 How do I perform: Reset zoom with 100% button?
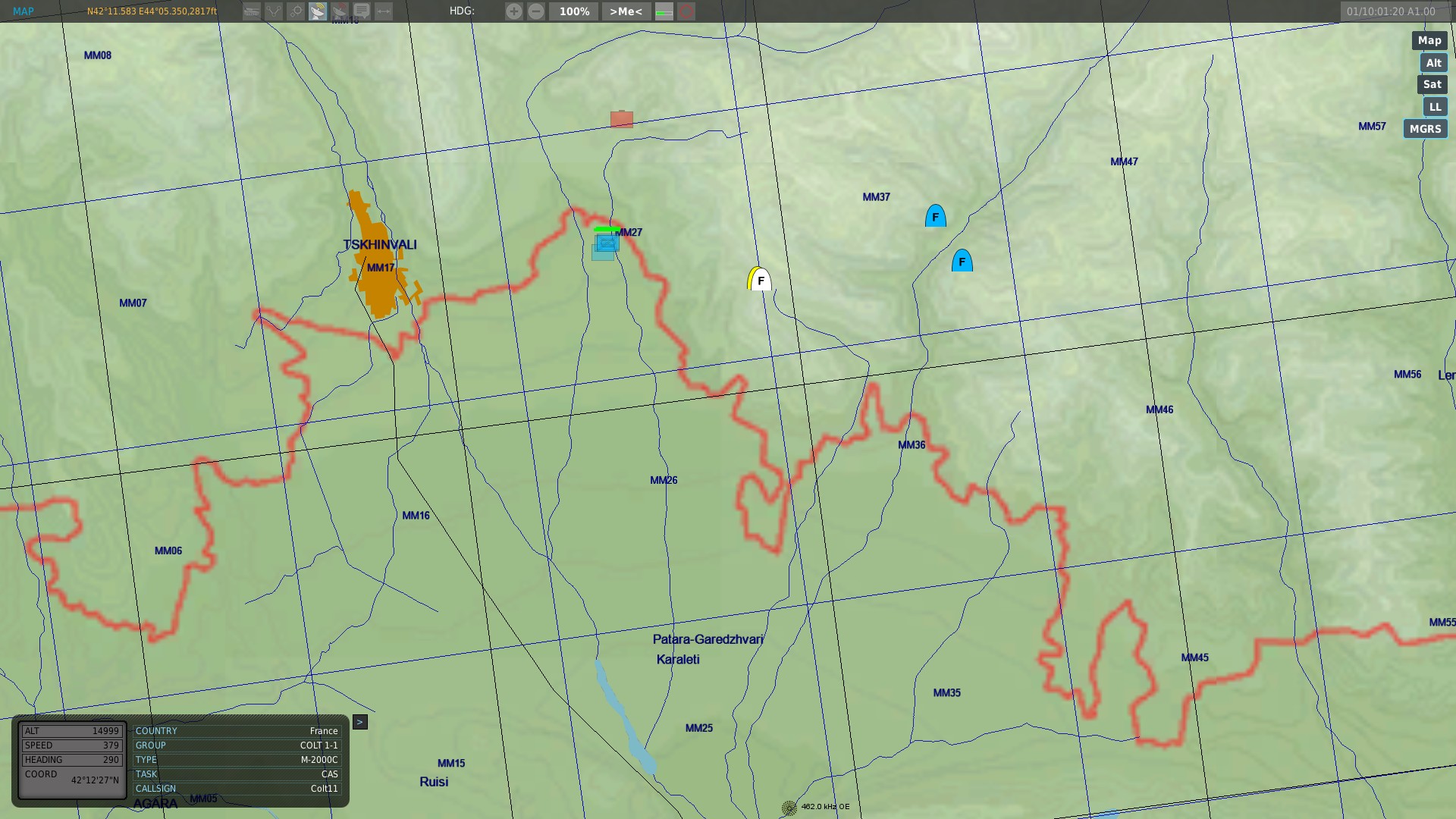click(574, 11)
